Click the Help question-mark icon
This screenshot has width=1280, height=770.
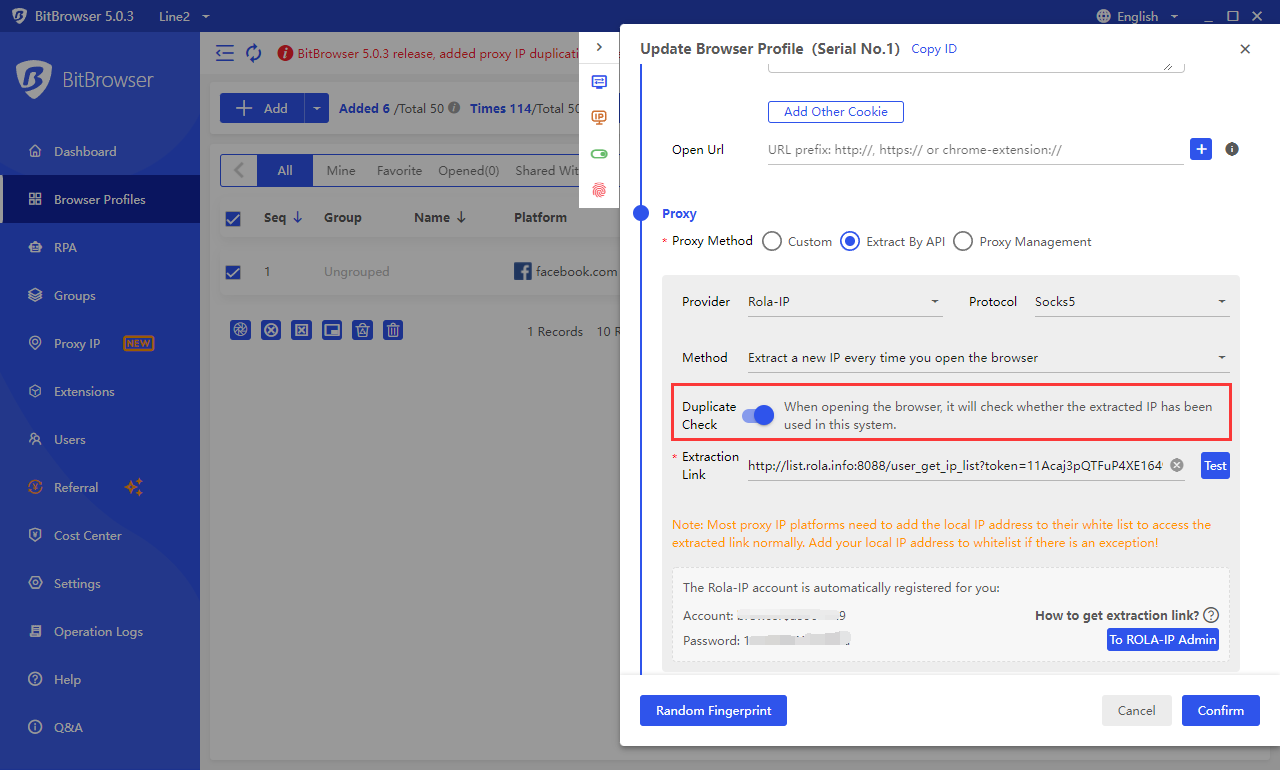(x=35, y=680)
